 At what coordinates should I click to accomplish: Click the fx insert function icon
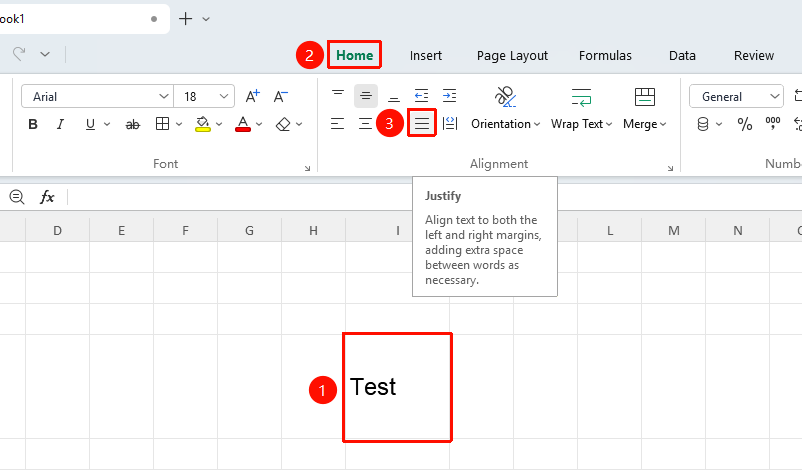[x=47, y=197]
